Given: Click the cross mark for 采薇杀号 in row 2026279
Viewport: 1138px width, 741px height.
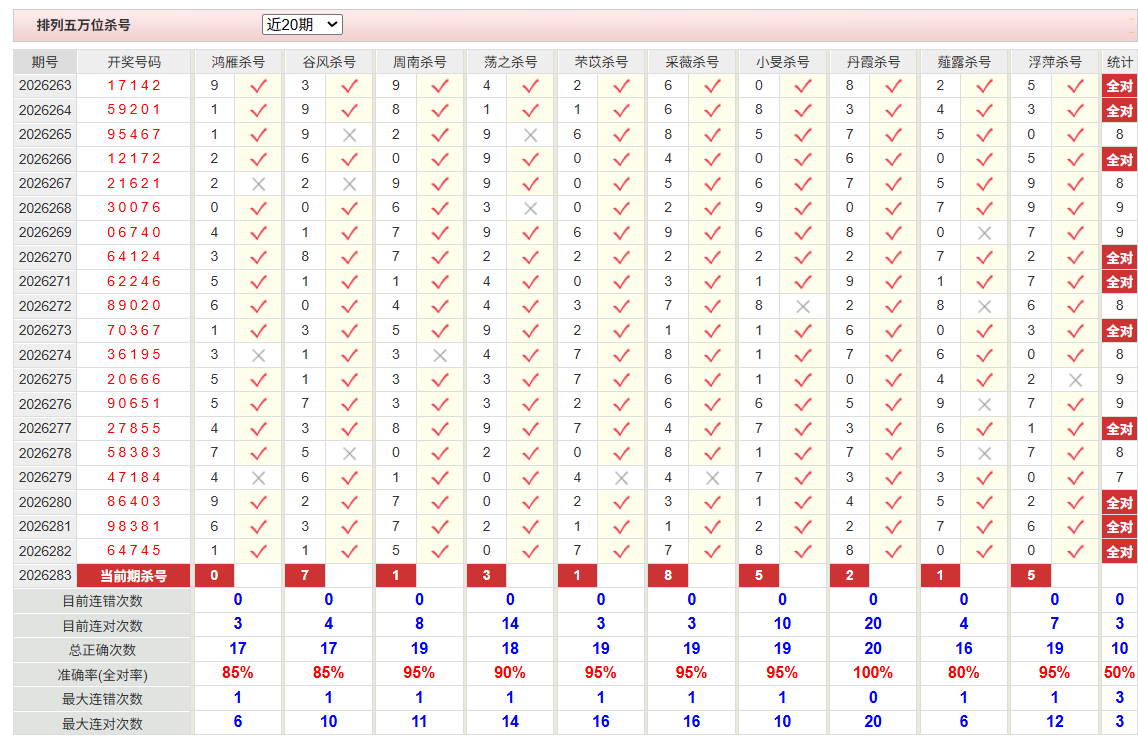Looking at the screenshot, I should [713, 478].
